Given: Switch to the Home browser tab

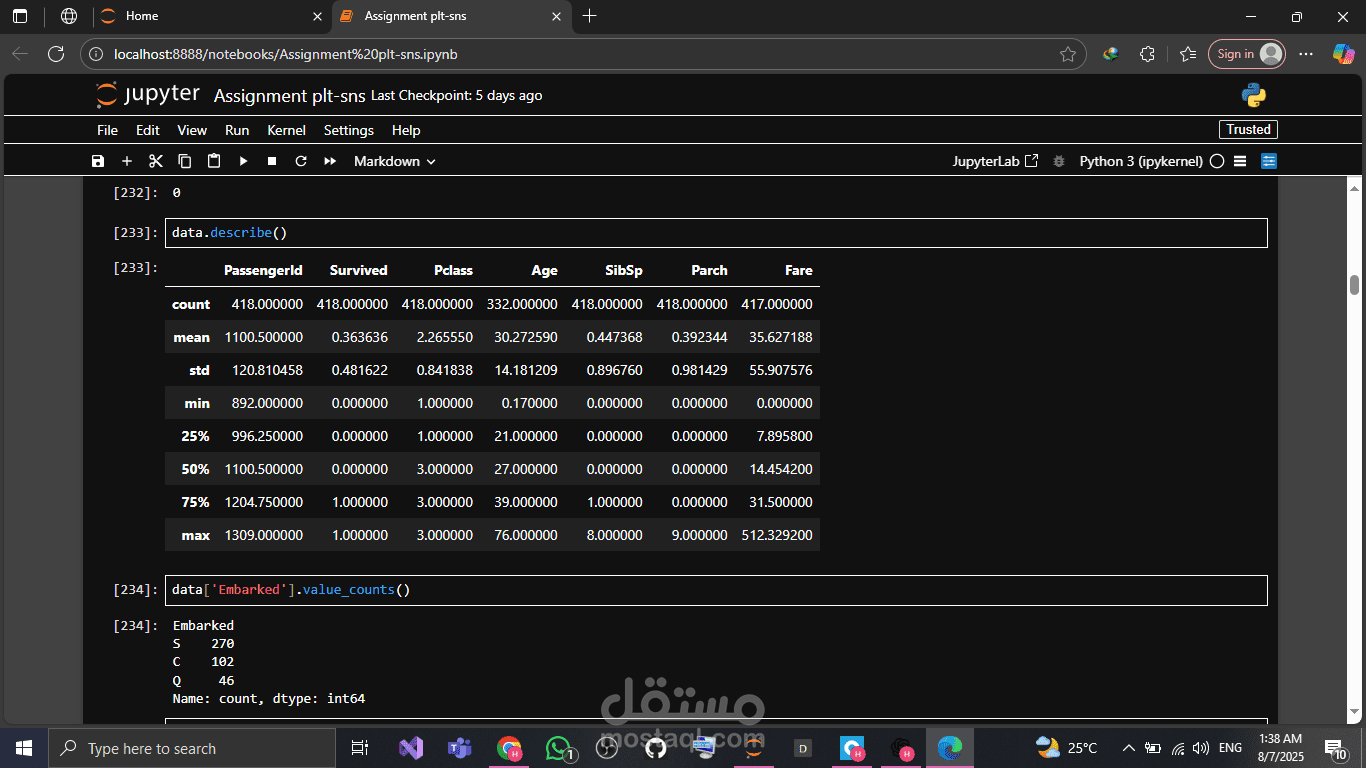Looking at the screenshot, I should click(210, 16).
